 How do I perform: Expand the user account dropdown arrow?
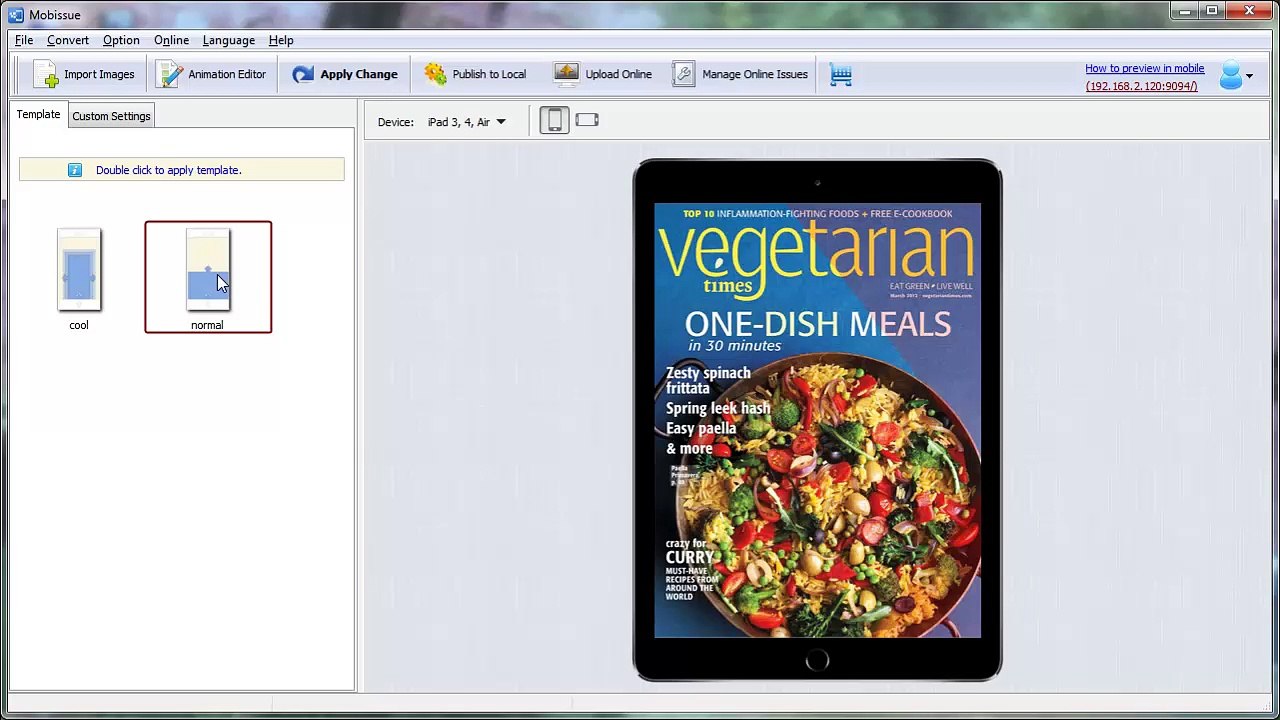coord(1249,76)
